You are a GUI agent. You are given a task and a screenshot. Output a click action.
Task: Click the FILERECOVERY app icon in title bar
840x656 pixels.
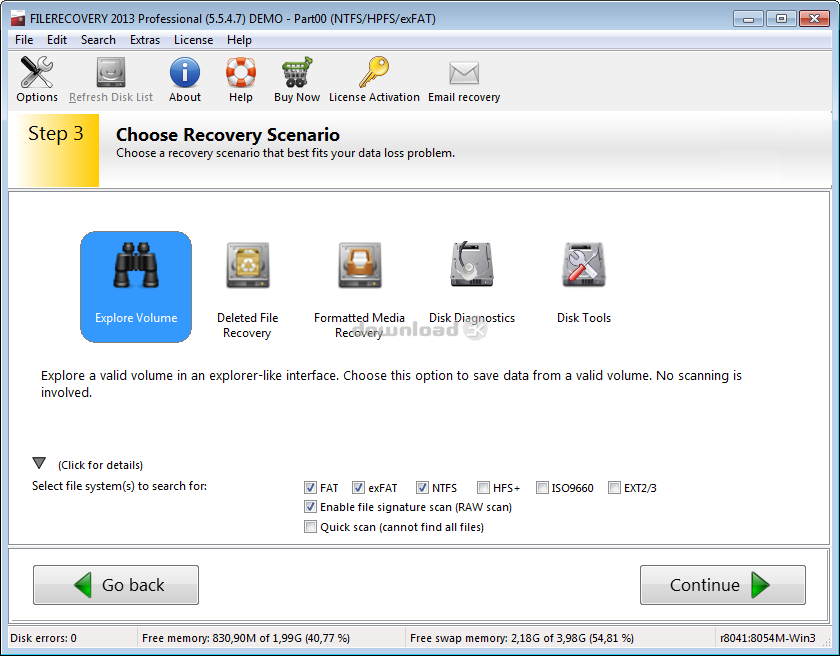(x=18, y=19)
